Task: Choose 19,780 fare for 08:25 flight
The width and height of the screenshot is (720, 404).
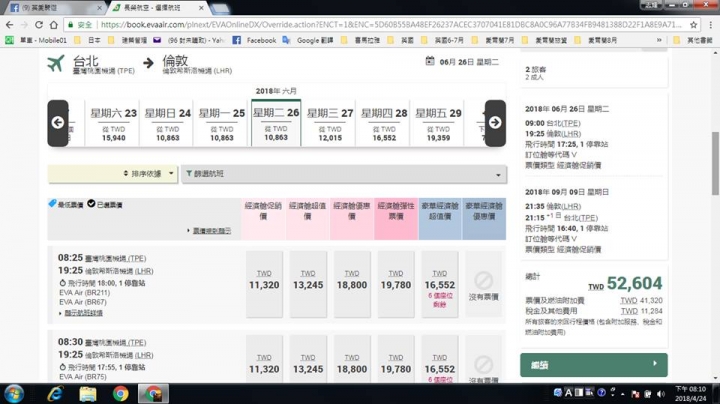Action: (x=396, y=284)
